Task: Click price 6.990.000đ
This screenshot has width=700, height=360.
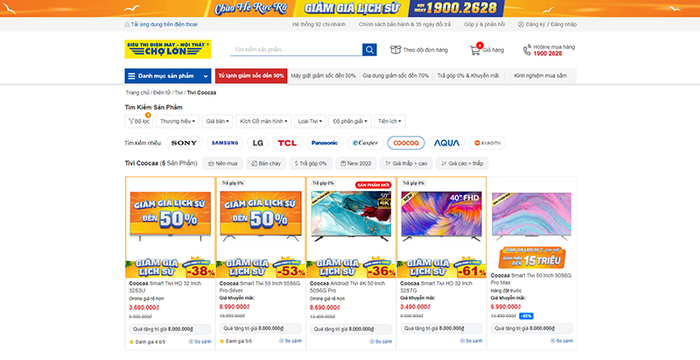Action: coord(506,307)
